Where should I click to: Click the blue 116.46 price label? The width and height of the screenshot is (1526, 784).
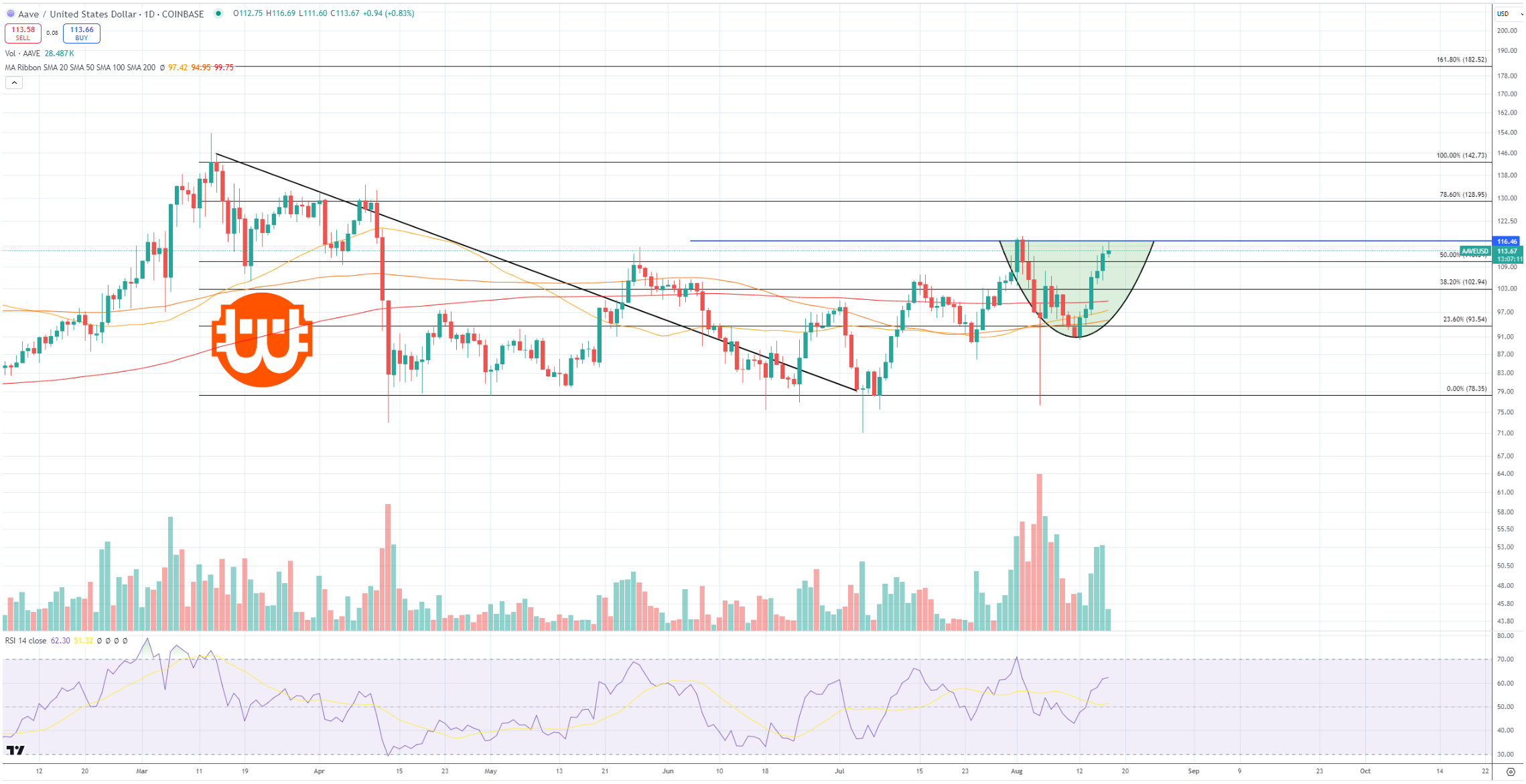point(1507,241)
